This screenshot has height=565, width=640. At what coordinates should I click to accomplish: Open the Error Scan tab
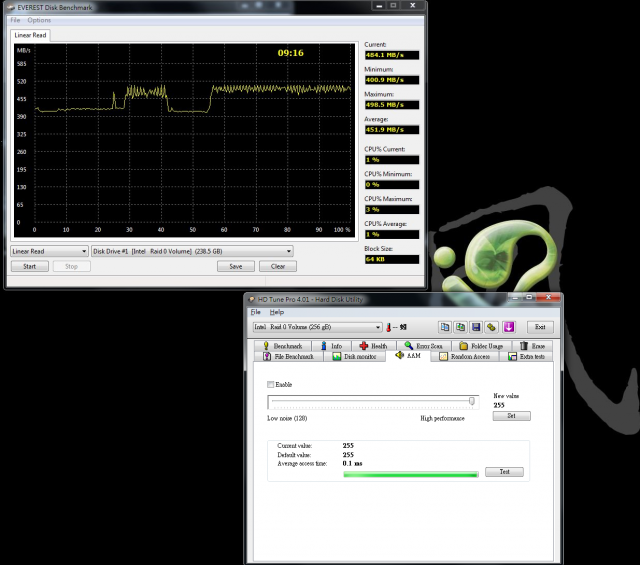(423, 346)
